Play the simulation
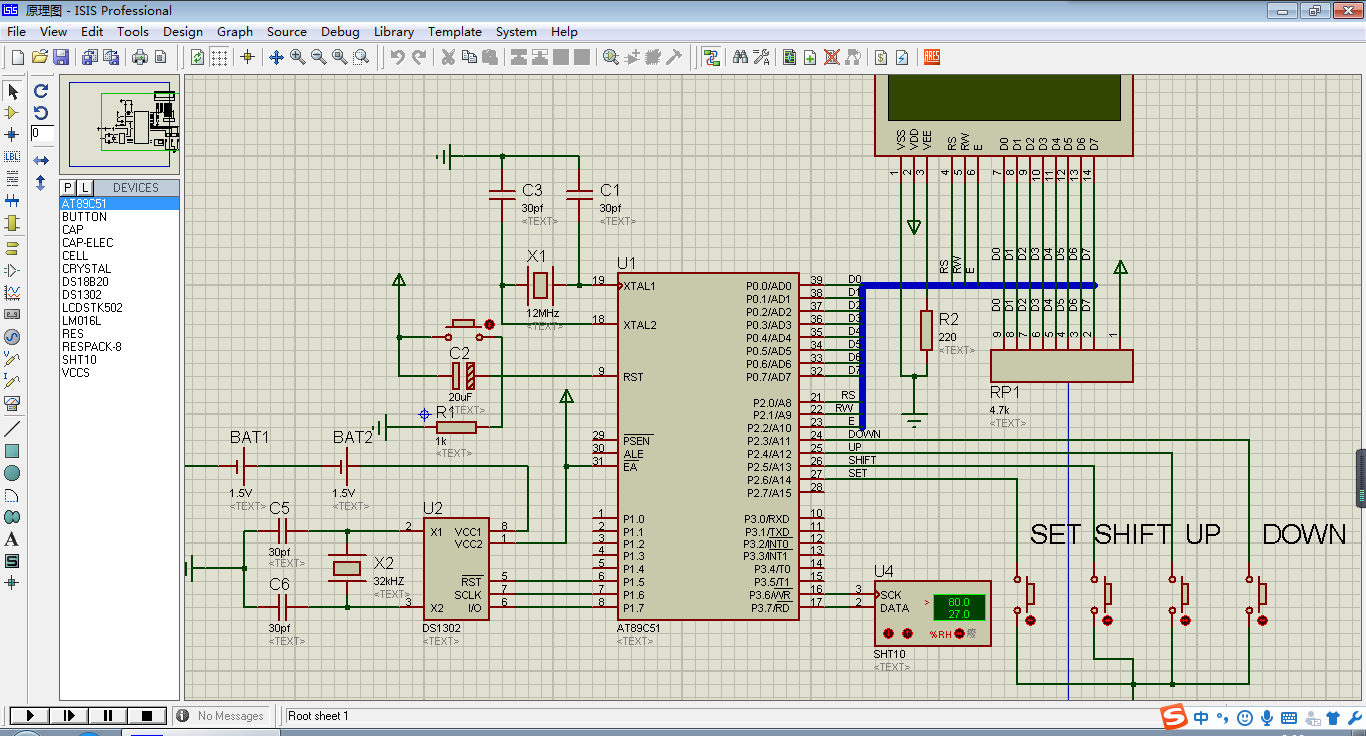 [x=31, y=715]
